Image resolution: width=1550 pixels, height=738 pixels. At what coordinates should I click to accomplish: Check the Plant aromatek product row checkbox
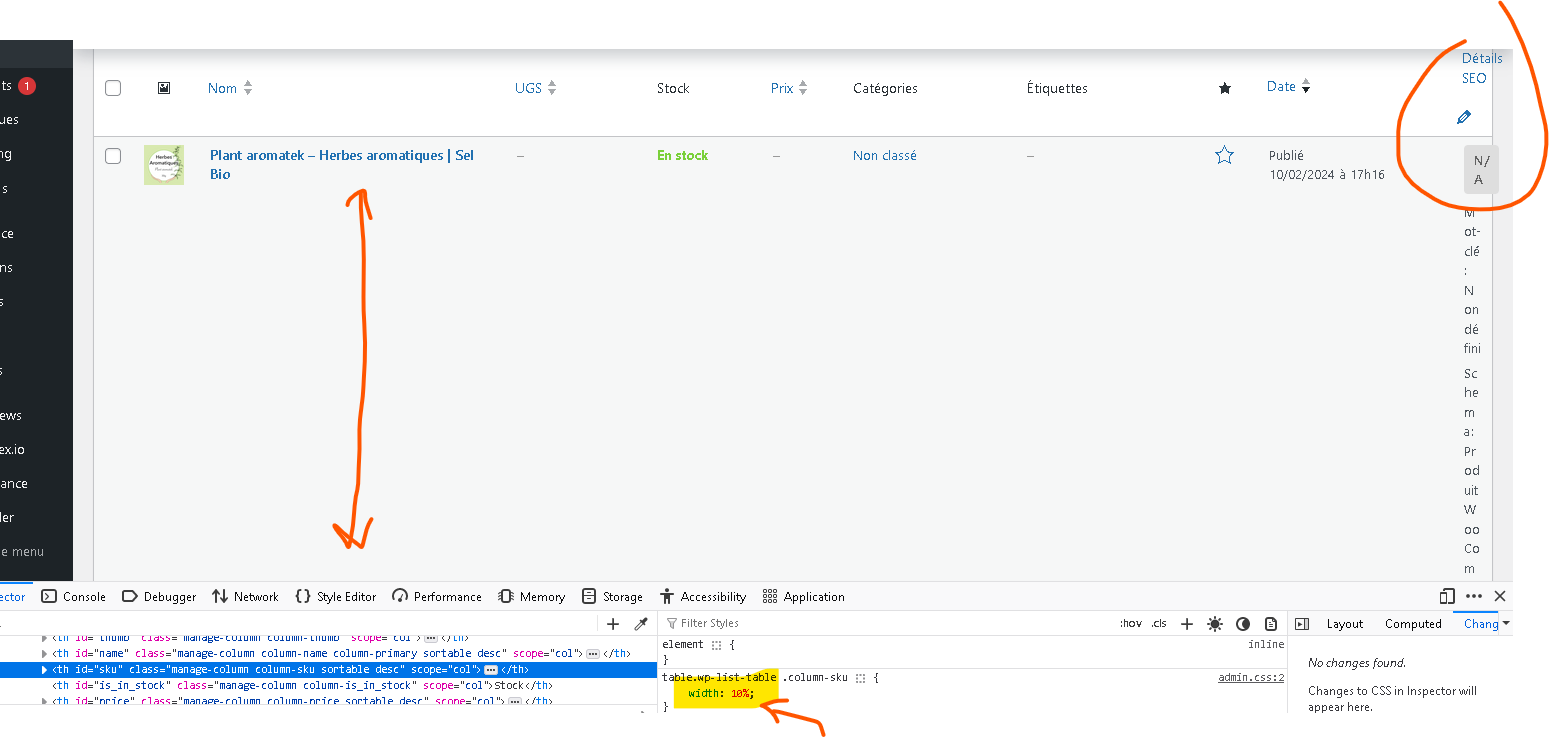(x=113, y=156)
